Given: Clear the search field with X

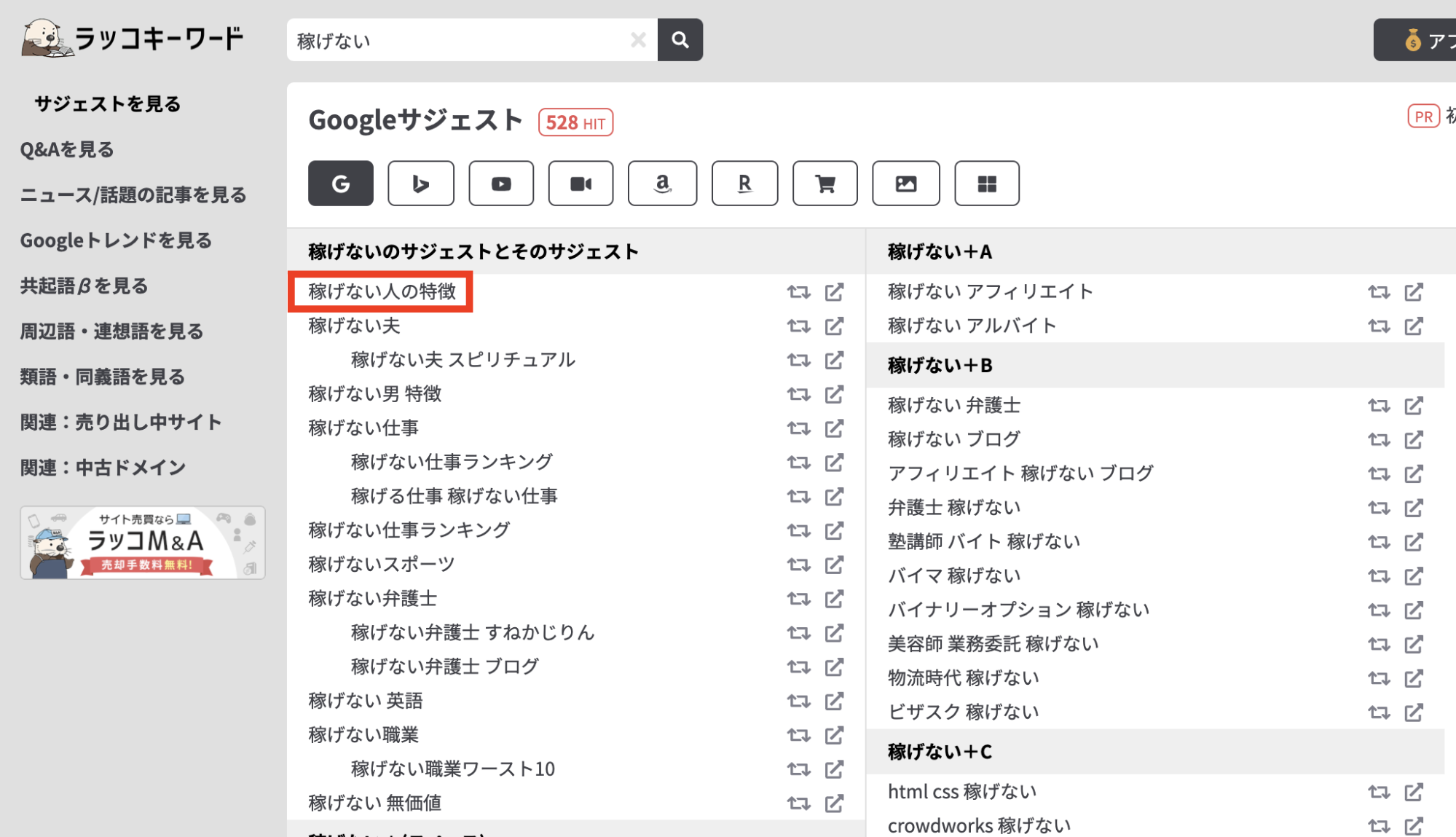Looking at the screenshot, I should coord(638,40).
